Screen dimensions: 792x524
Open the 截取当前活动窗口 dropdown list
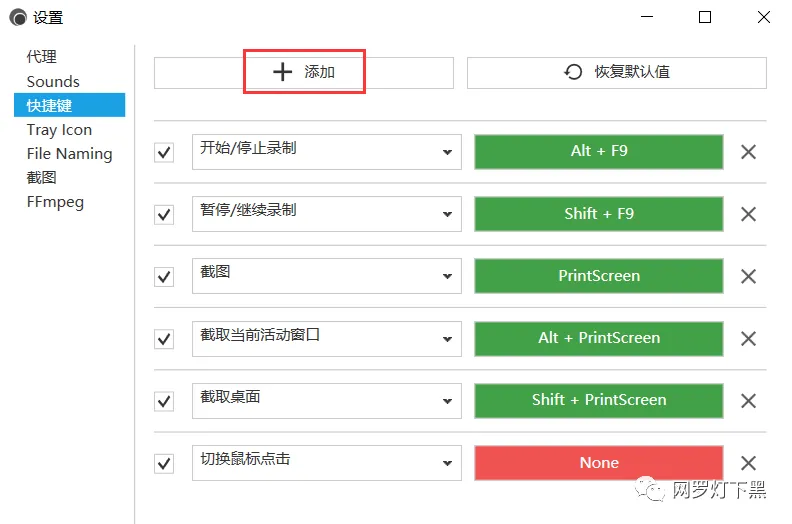447,340
